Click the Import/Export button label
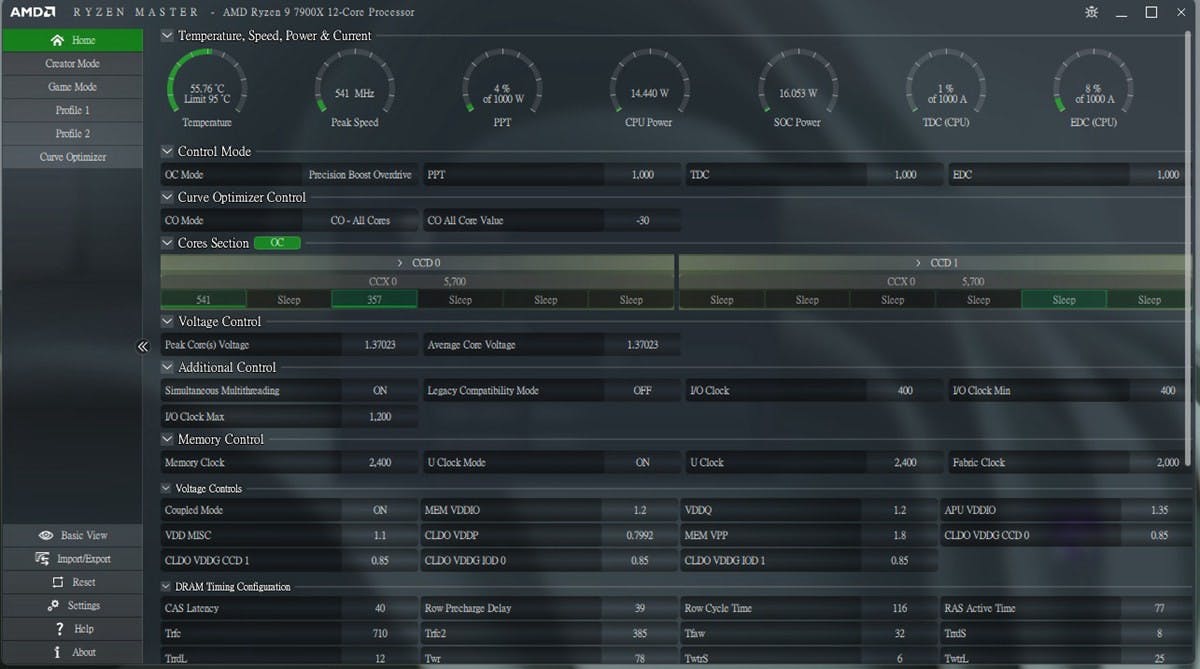The height and width of the screenshot is (669, 1200). 84,559
